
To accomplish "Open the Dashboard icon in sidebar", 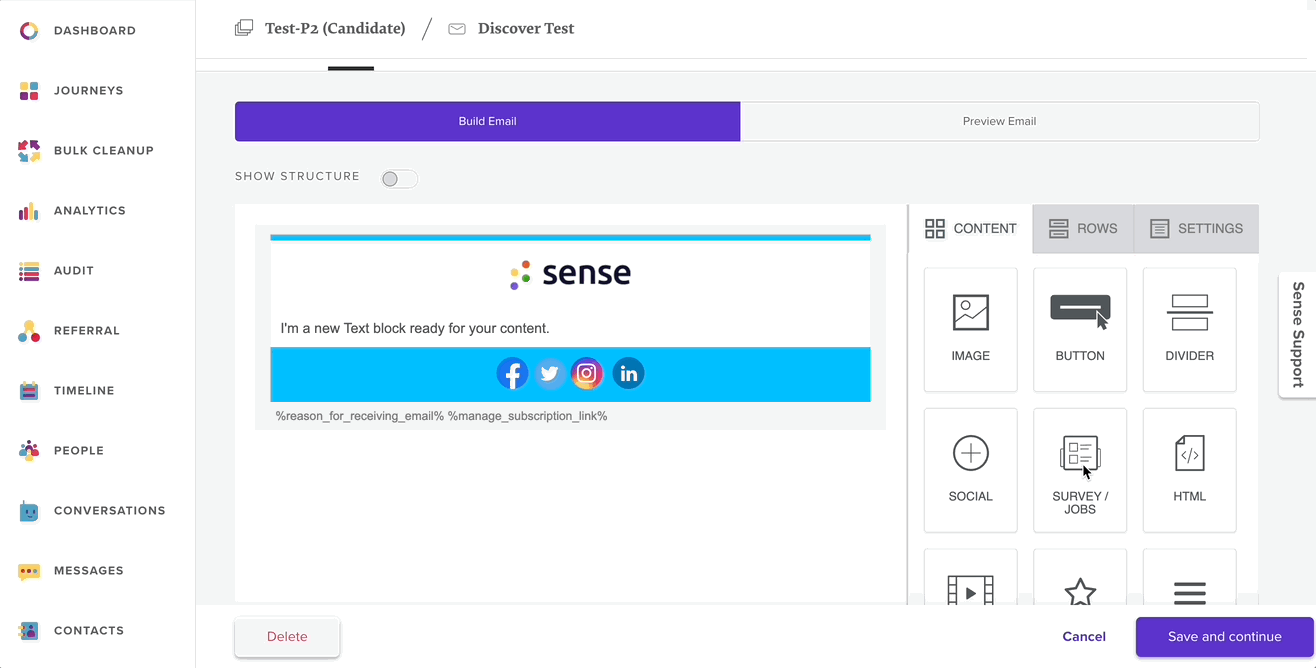I will click(29, 31).
